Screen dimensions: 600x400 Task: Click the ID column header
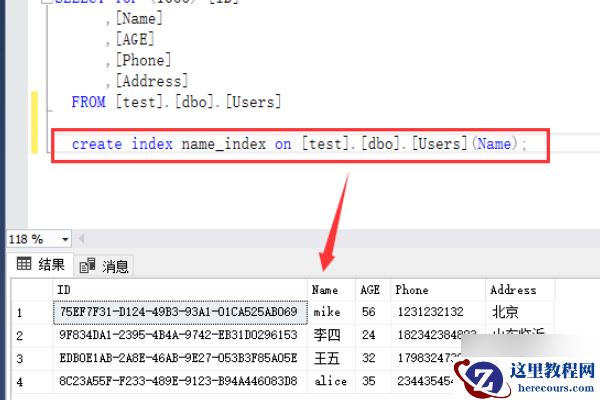(180, 290)
